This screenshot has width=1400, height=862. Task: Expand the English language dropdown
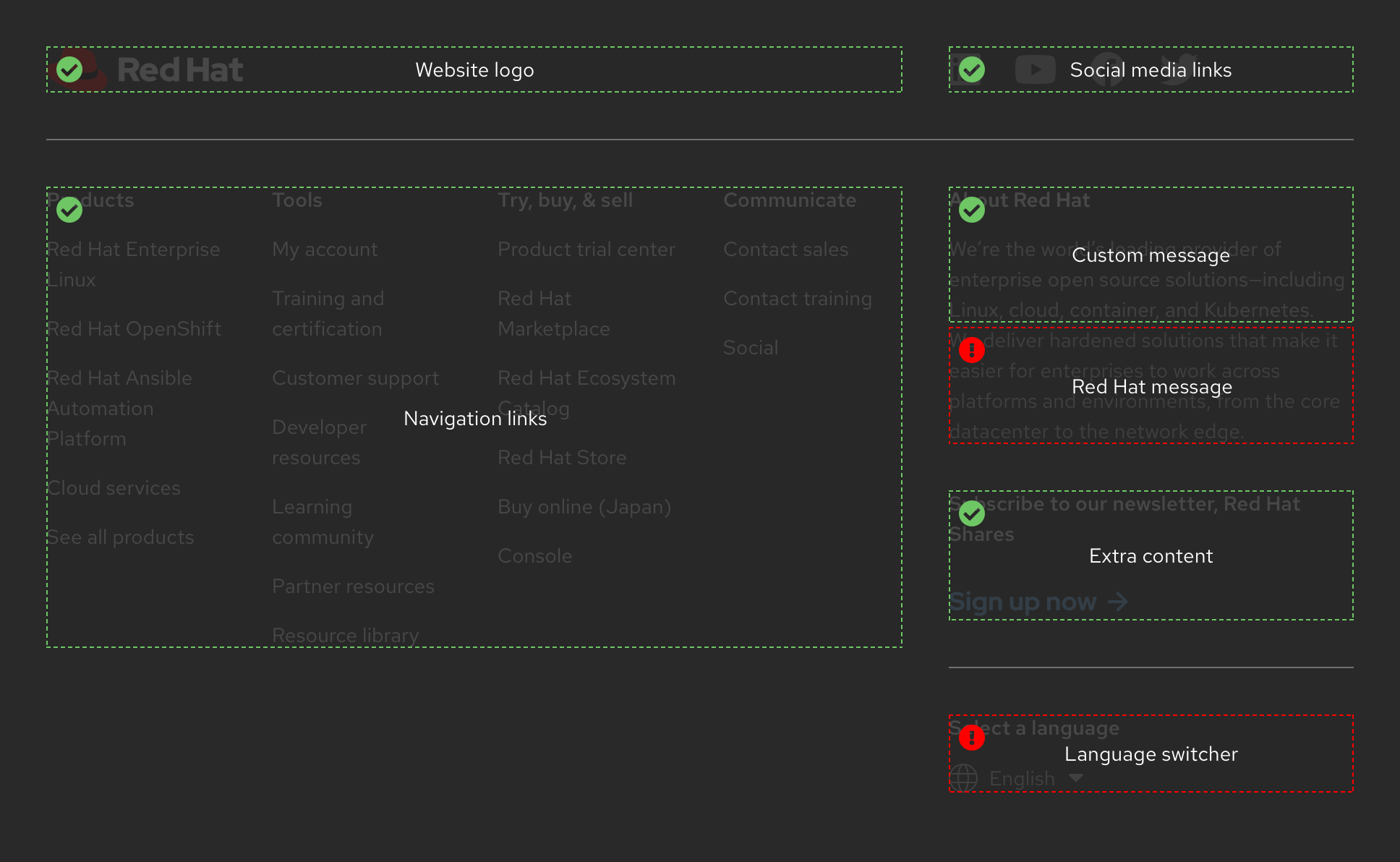[x=1077, y=778]
